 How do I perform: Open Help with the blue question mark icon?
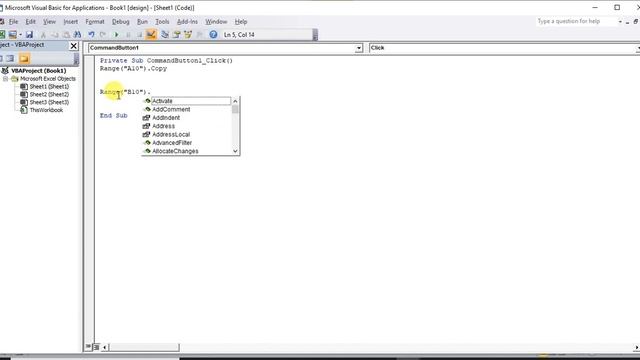(213, 35)
